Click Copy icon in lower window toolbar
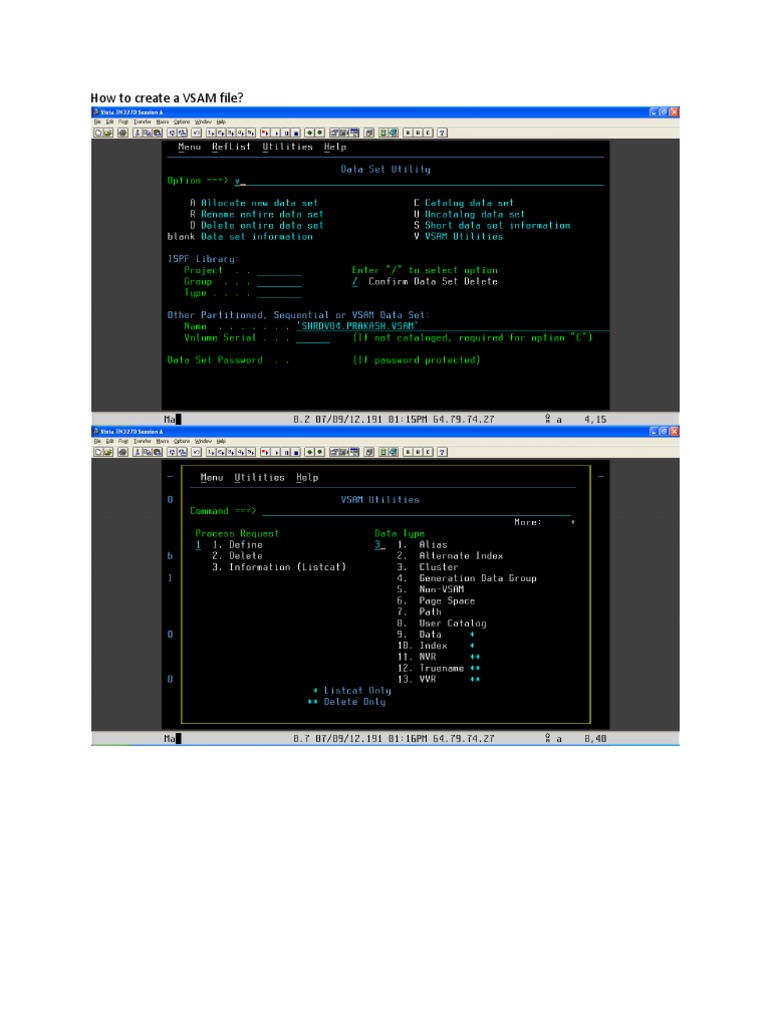Viewport: 768px width, 1024px height. coord(148,452)
